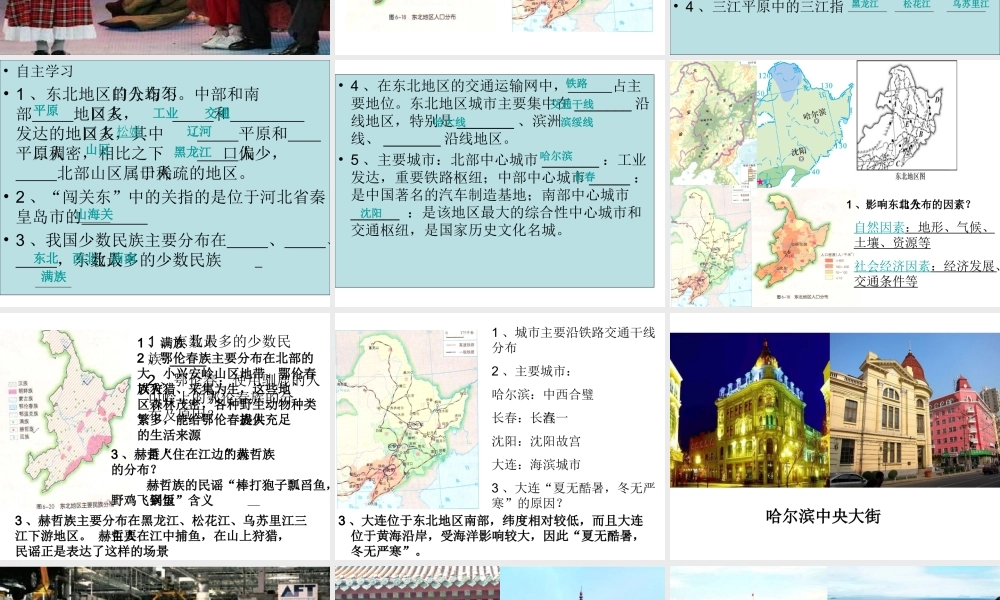Click the answer text 满族
Screen dimensions: 1000x600
[x=54, y=277]
